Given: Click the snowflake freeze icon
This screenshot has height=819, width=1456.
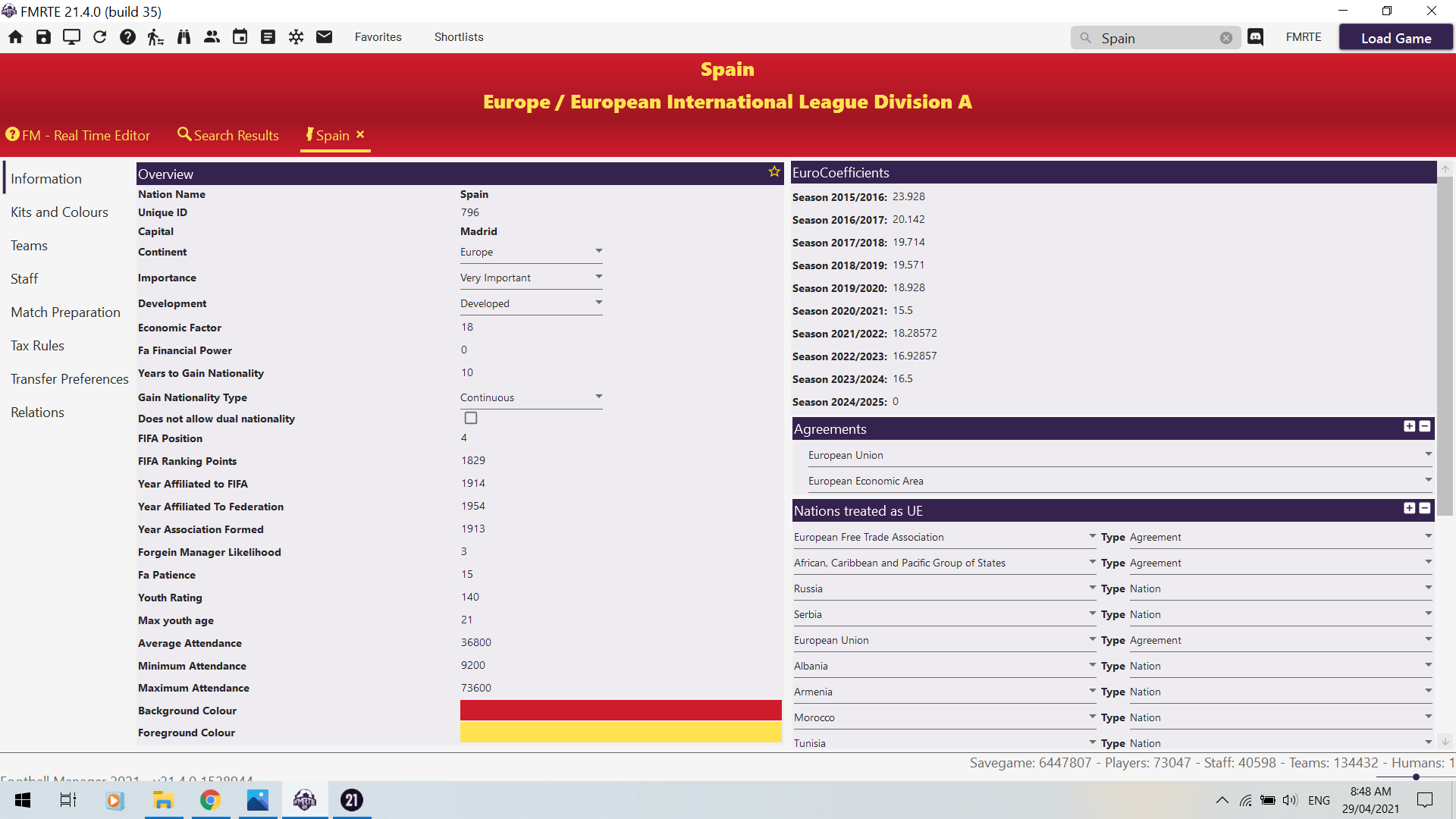Looking at the screenshot, I should [296, 37].
